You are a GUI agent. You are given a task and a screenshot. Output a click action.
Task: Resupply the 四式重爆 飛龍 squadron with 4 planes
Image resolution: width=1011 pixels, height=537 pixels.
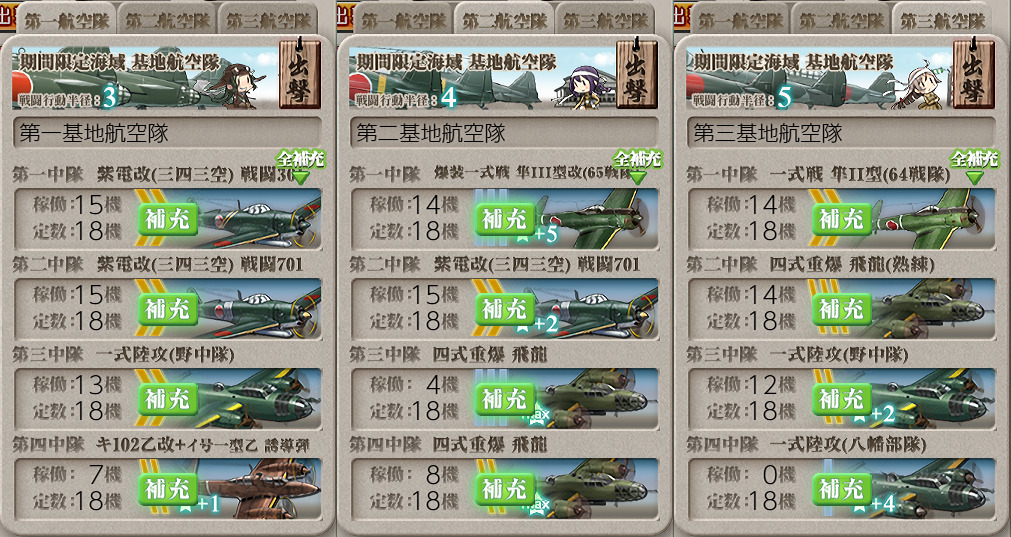[x=506, y=399]
